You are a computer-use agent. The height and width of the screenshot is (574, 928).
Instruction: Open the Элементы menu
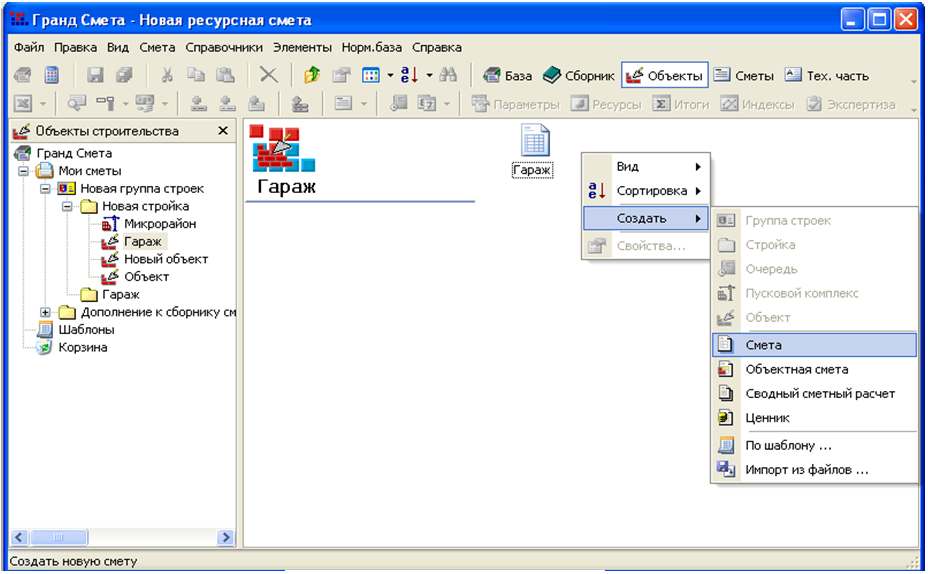click(x=302, y=47)
